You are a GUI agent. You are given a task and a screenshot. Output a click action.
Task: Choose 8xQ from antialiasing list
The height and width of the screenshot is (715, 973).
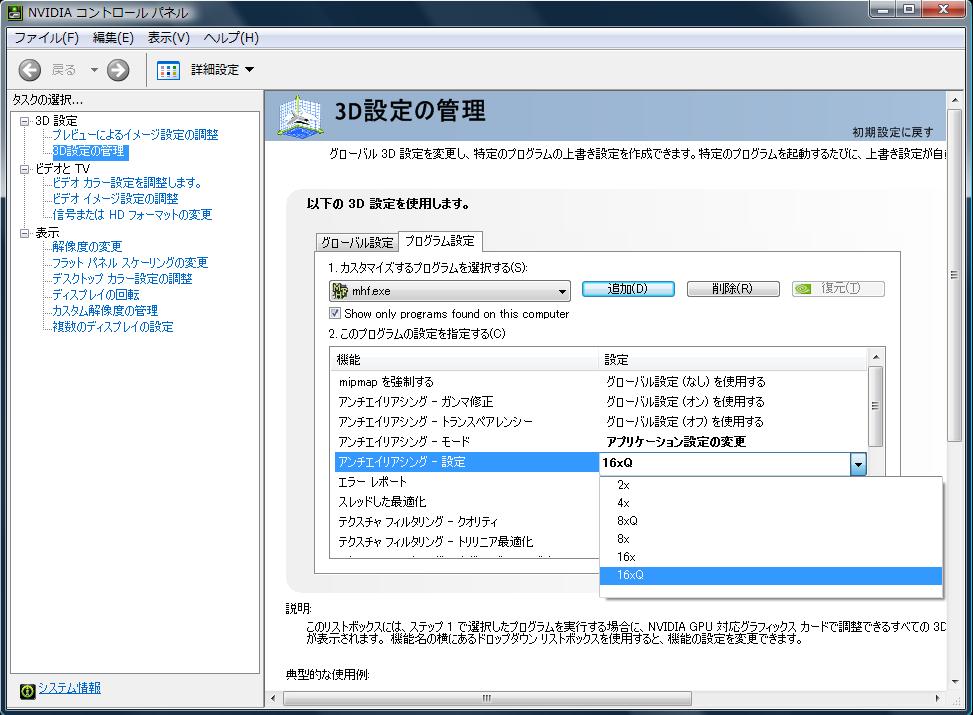point(771,521)
